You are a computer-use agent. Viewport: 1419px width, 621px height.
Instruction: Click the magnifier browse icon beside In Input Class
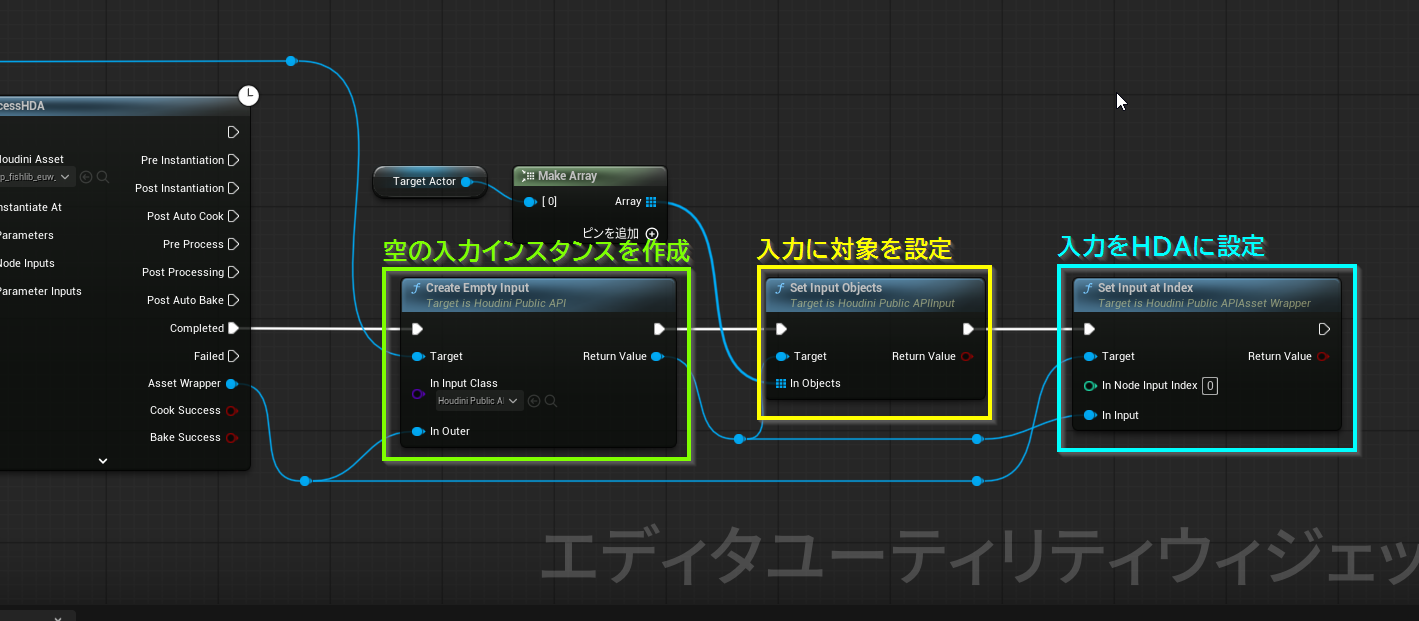coord(551,401)
